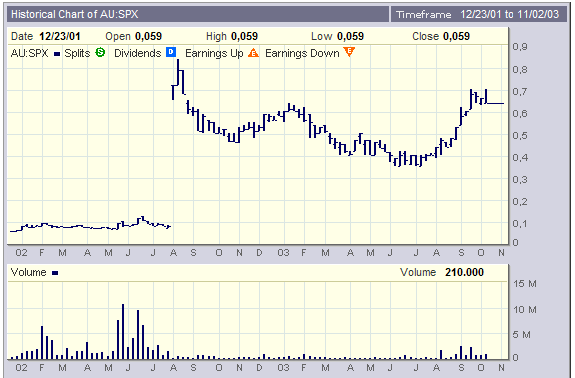Click the green Splits legend icon
This screenshot has width=575, height=378.
coord(100,52)
